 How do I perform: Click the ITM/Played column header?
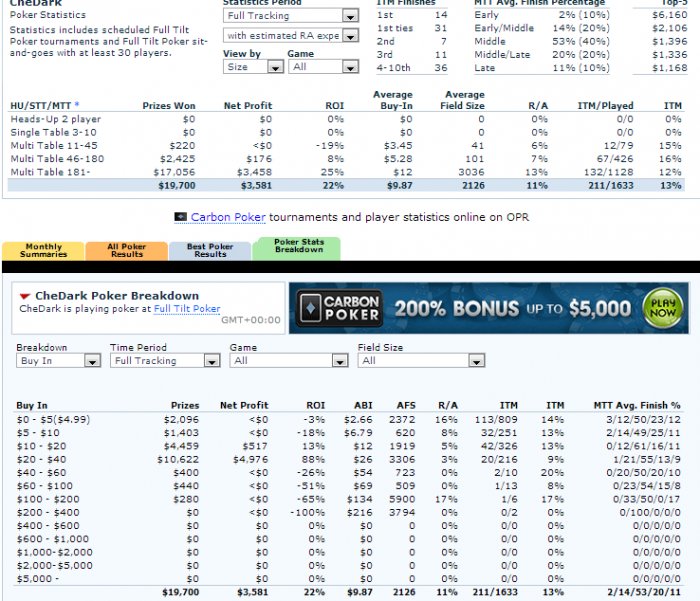pyautogui.click(x=605, y=106)
